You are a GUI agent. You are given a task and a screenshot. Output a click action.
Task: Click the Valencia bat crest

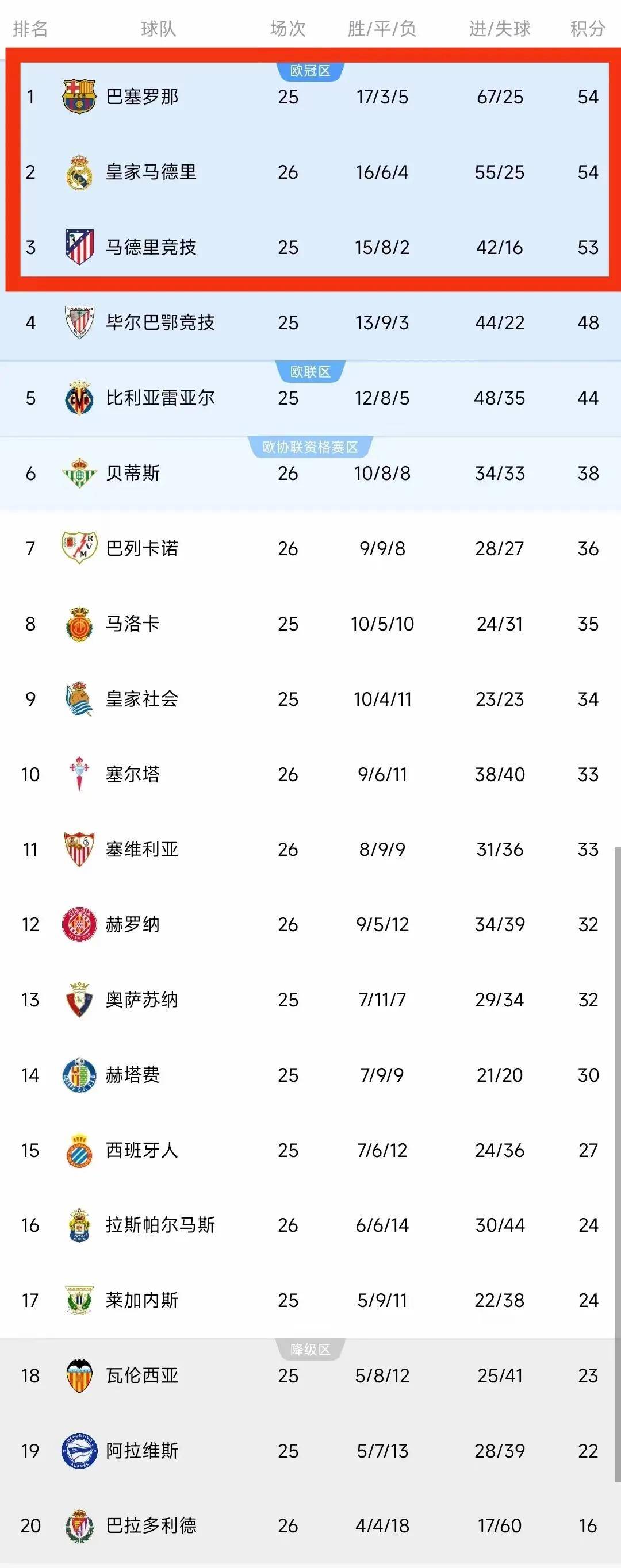tap(79, 1375)
